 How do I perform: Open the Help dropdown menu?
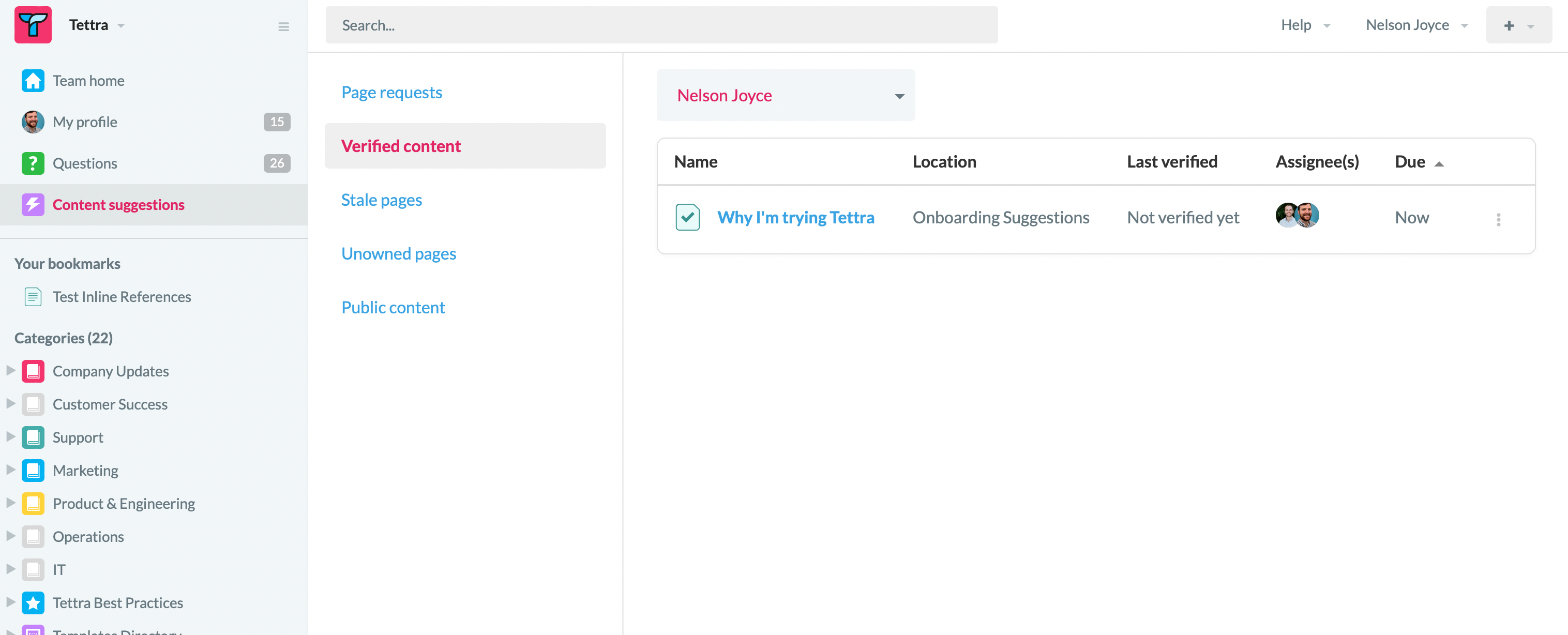(x=1306, y=25)
